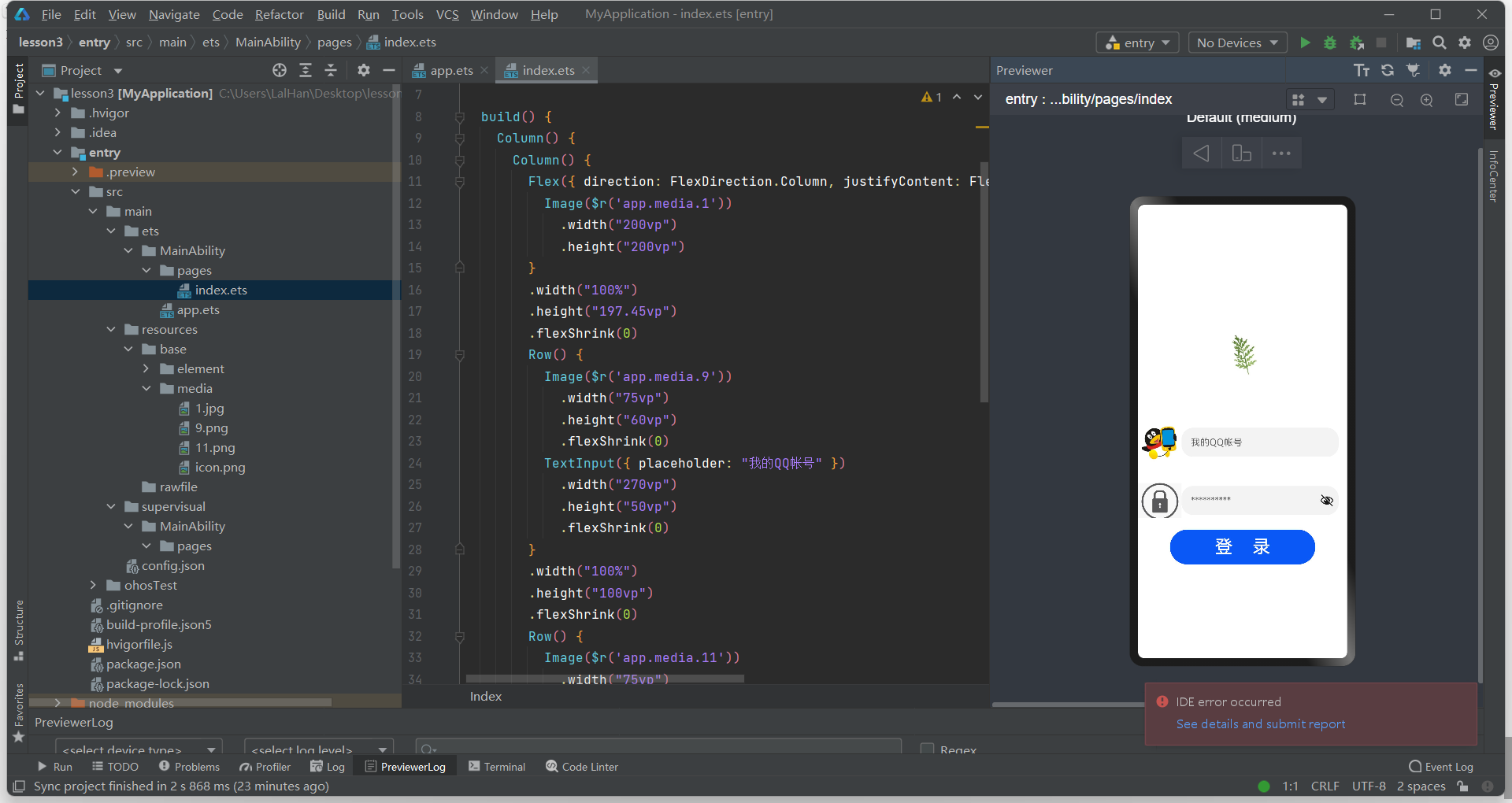Click Collapse All in Project panel
This screenshot has height=803, width=1512.
coord(331,70)
